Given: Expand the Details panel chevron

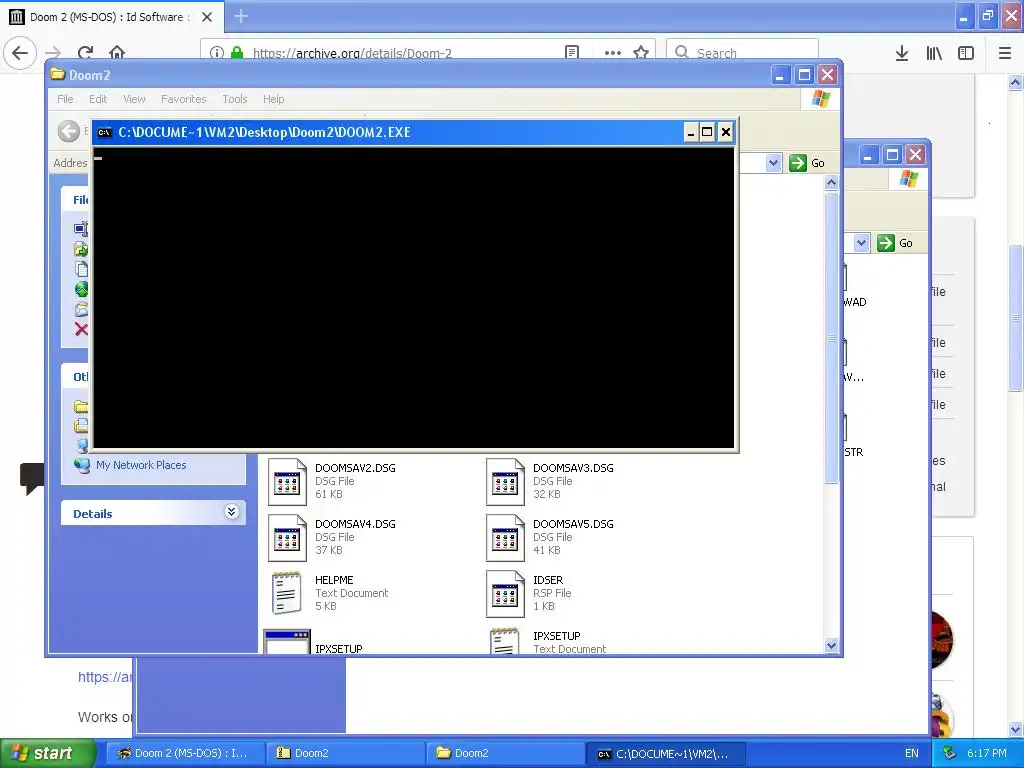Looking at the screenshot, I should (x=231, y=512).
